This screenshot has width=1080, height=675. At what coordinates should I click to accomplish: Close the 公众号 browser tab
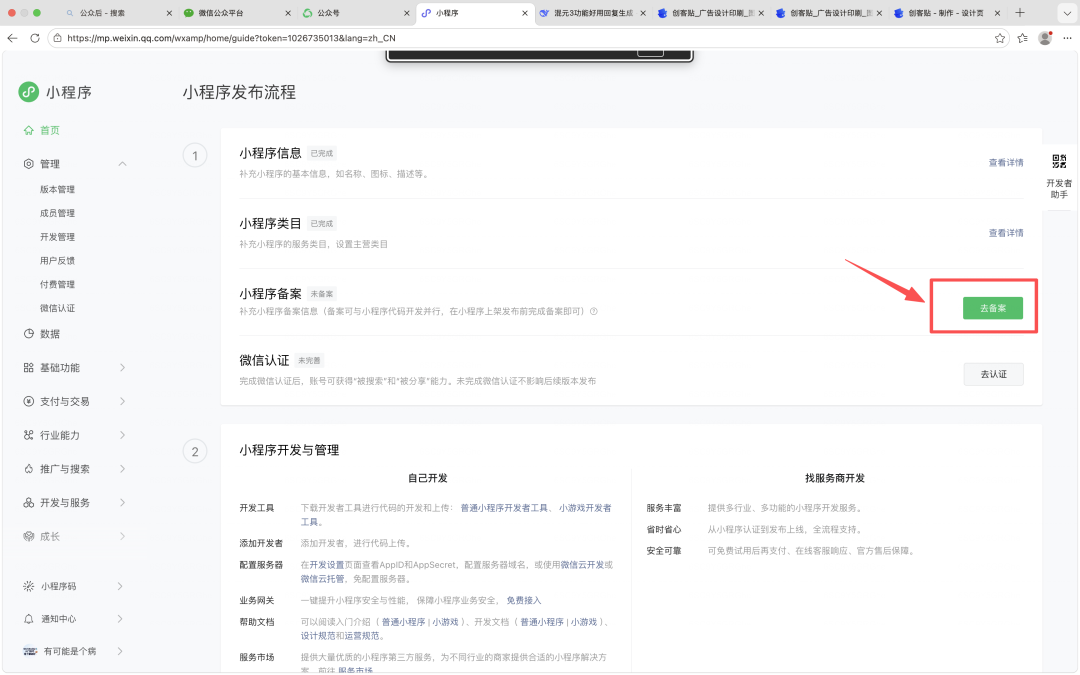(406, 13)
